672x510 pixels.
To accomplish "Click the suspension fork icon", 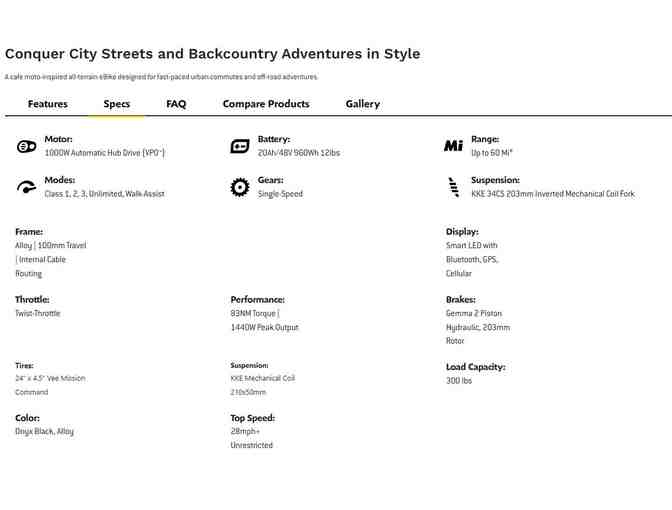I will coord(453,187).
